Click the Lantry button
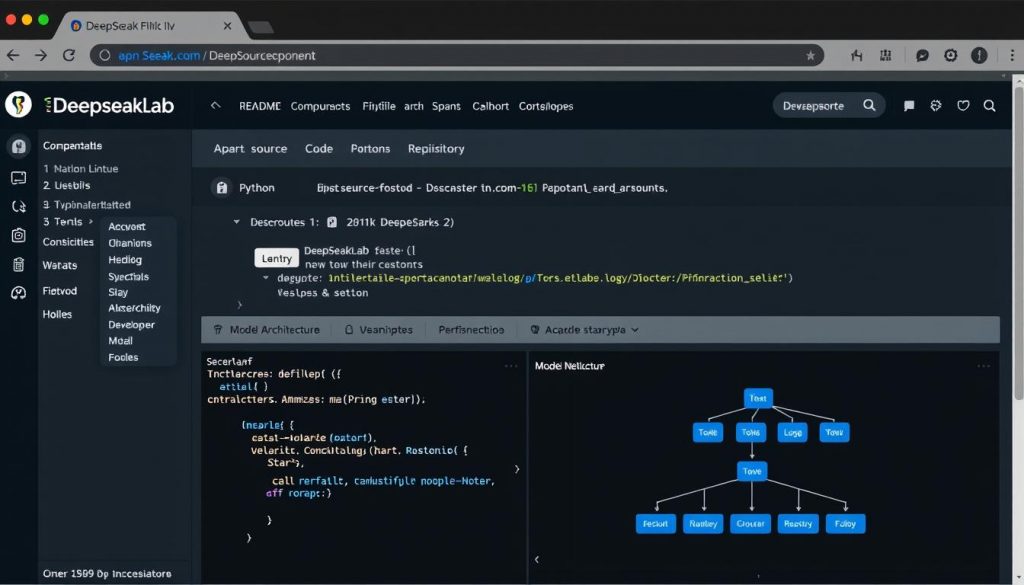 (x=276, y=259)
